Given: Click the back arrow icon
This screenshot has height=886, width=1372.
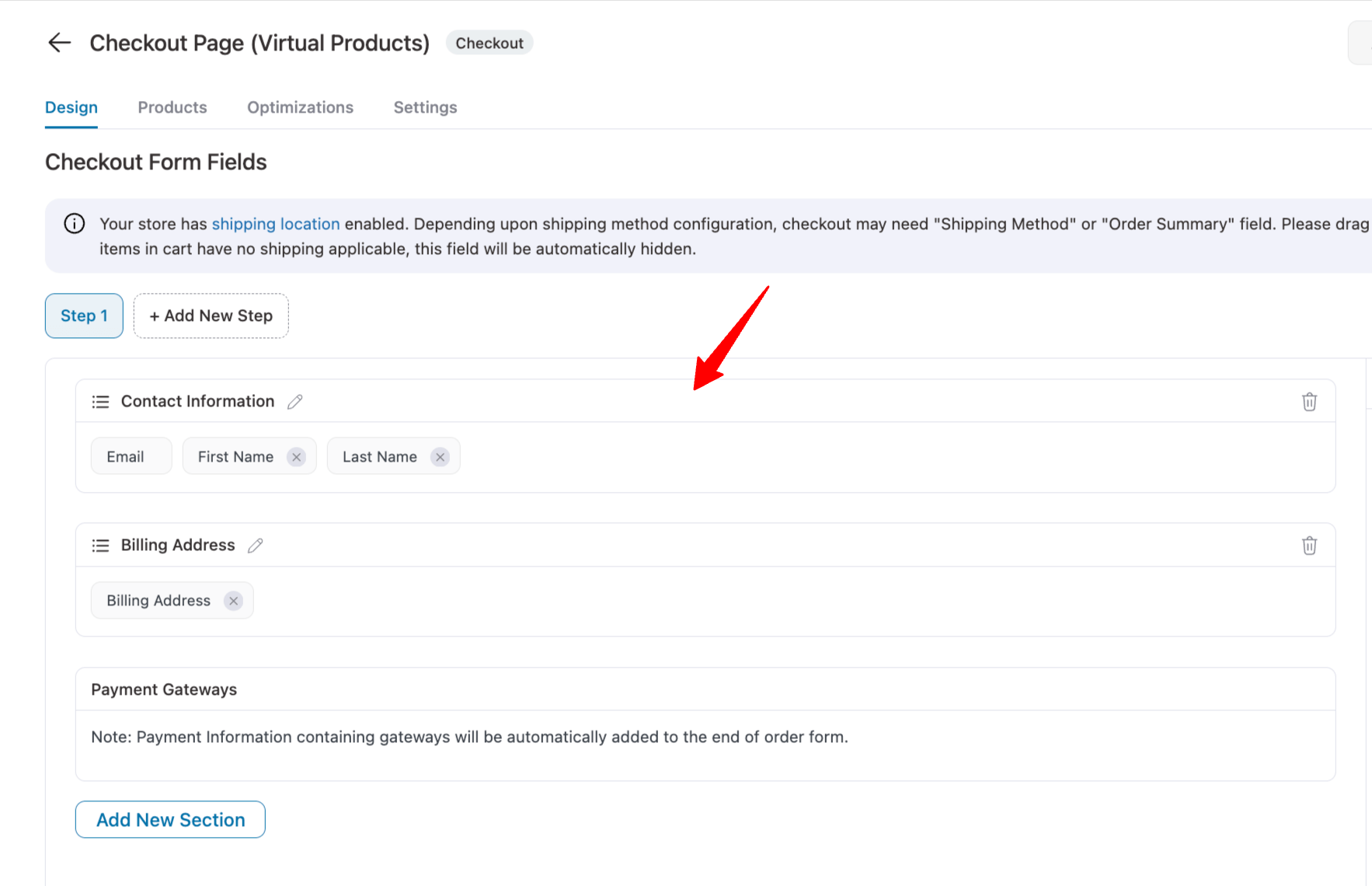Looking at the screenshot, I should point(60,43).
